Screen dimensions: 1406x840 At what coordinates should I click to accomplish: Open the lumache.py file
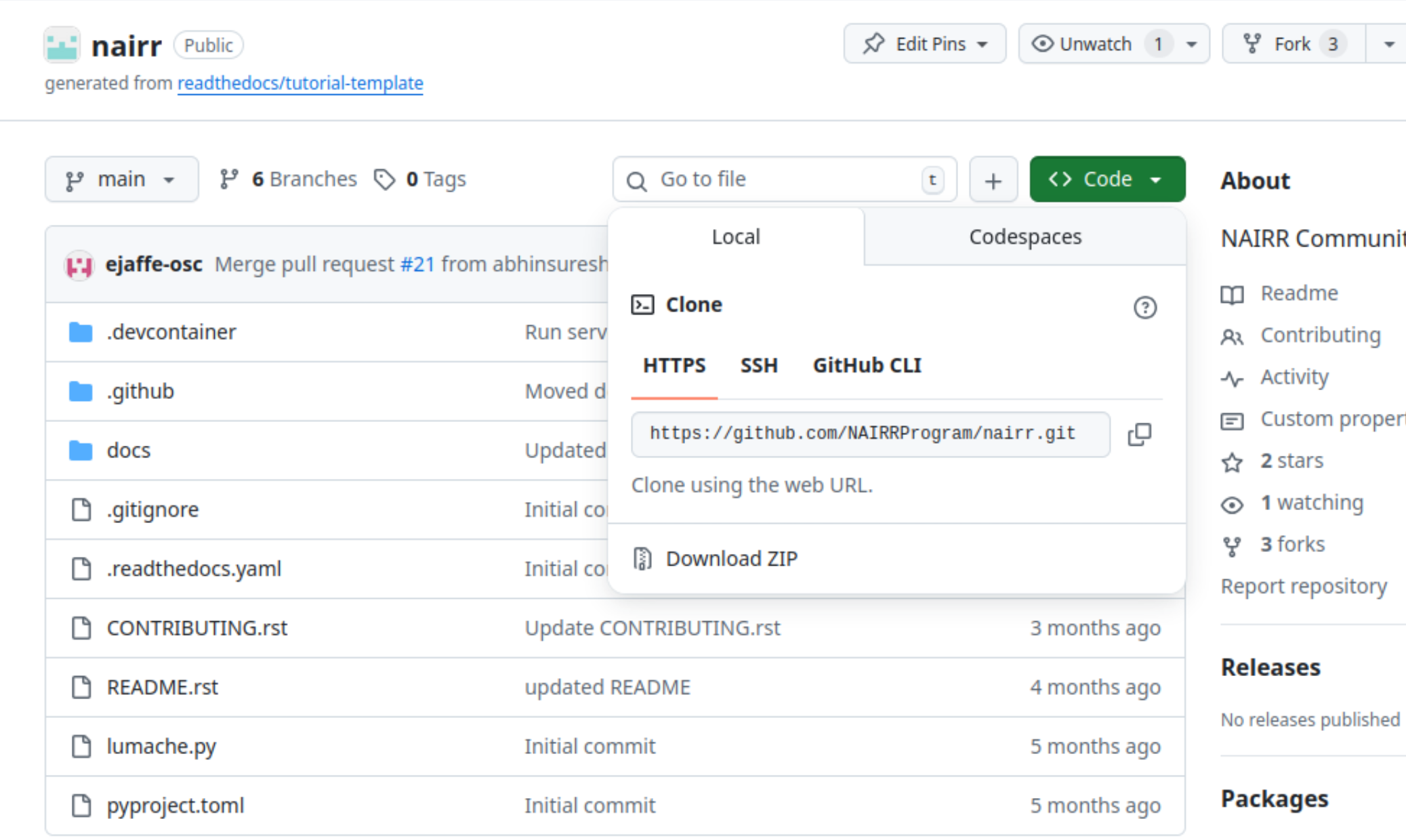click(x=161, y=747)
